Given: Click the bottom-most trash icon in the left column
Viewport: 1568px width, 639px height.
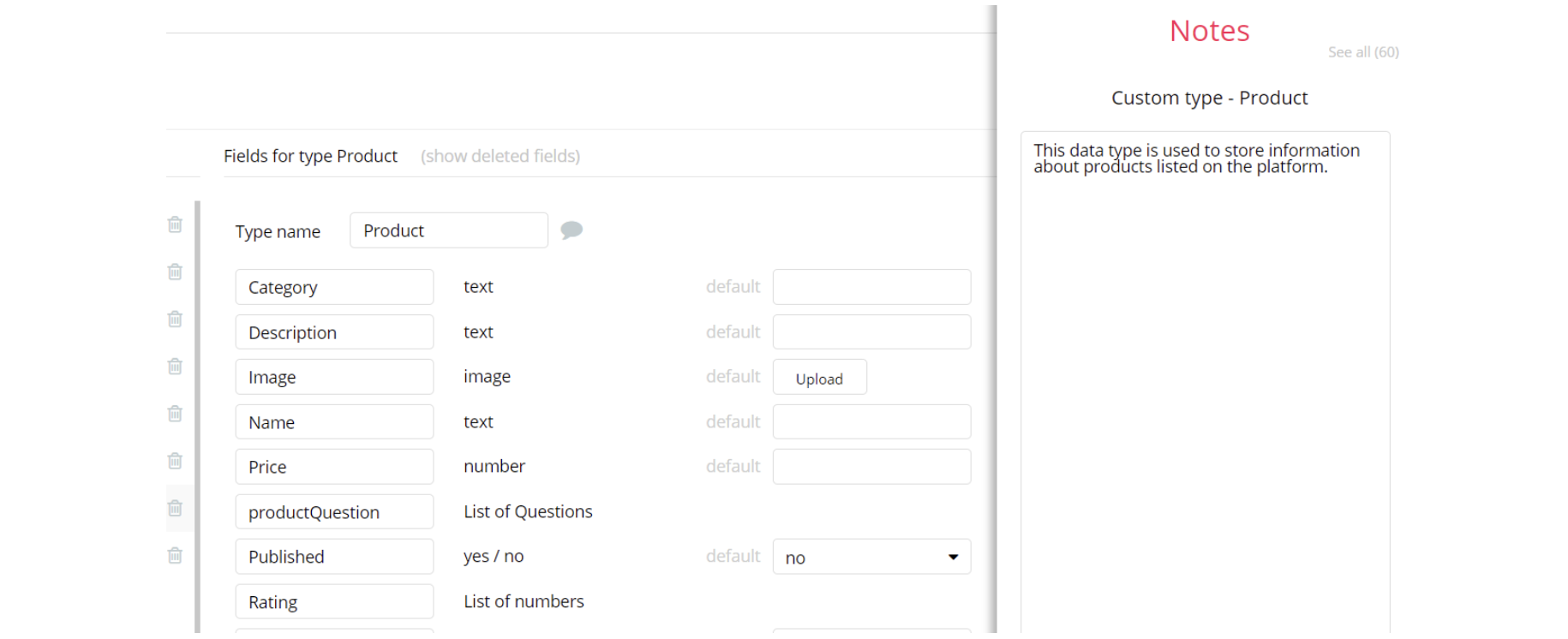Looking at the screenshot, I should pyautogui.click(x=175, y=555).
